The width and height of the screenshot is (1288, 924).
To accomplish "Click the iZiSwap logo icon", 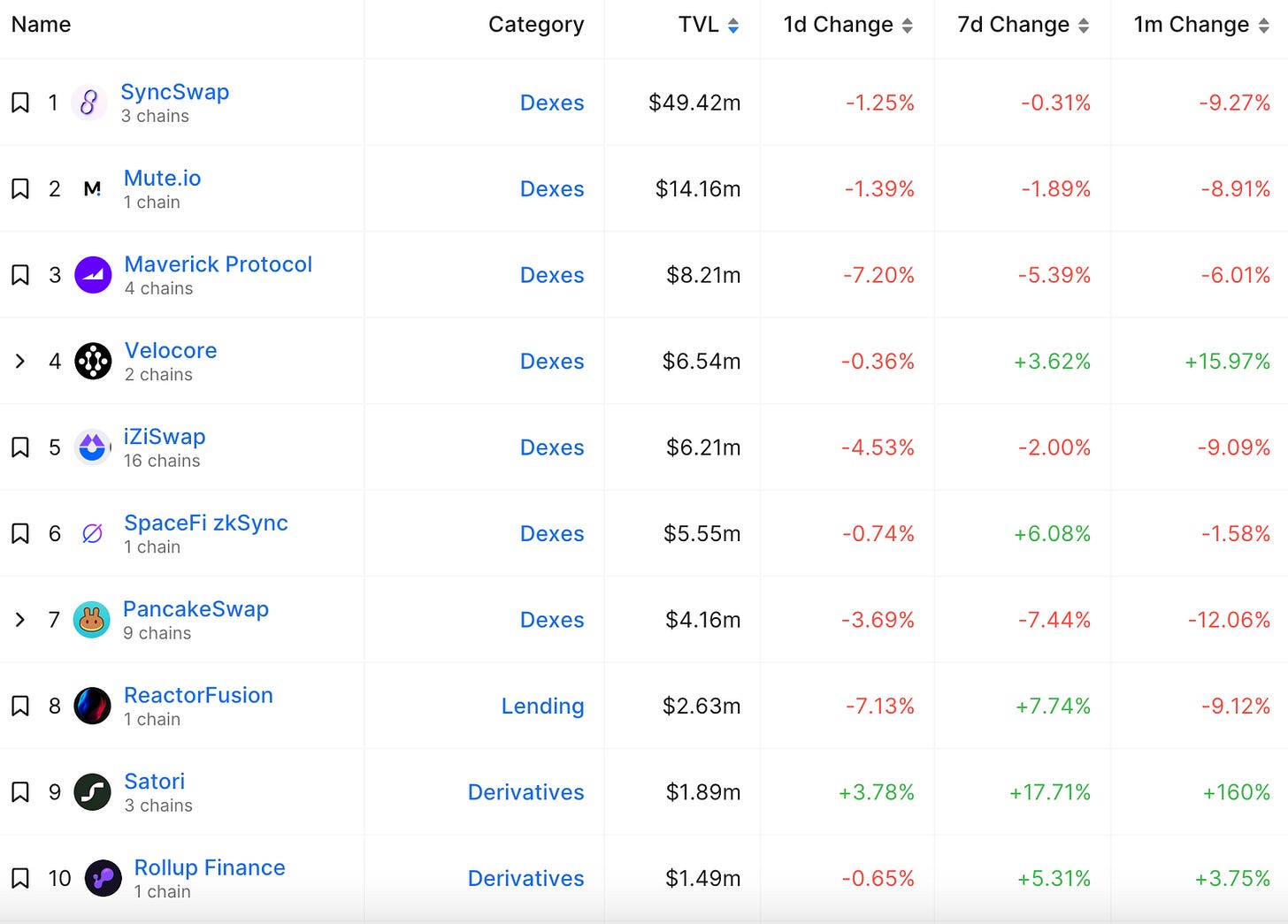I will point(92,447).
